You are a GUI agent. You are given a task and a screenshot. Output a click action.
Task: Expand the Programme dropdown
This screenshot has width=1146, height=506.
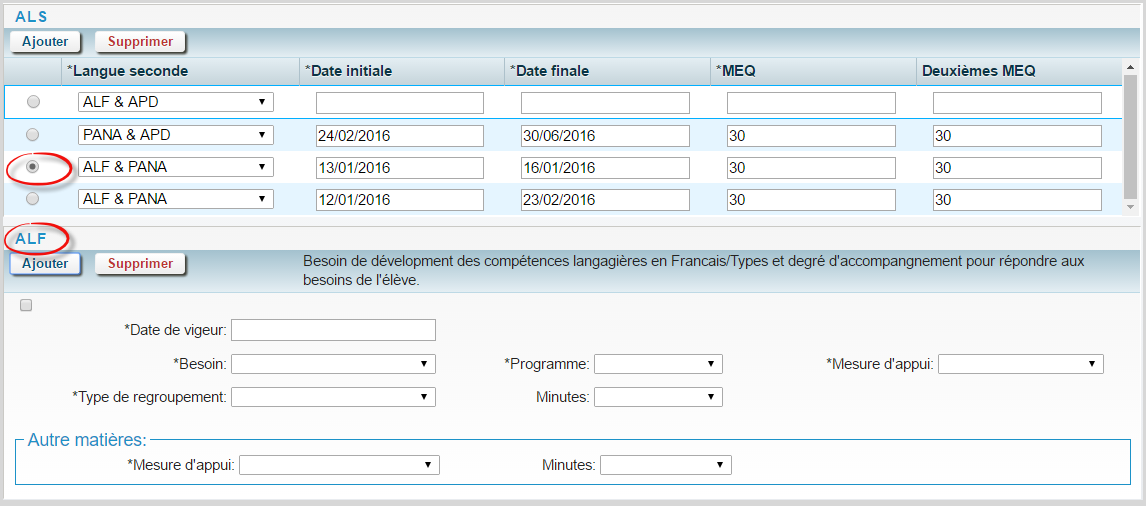[x=657, y=364]
